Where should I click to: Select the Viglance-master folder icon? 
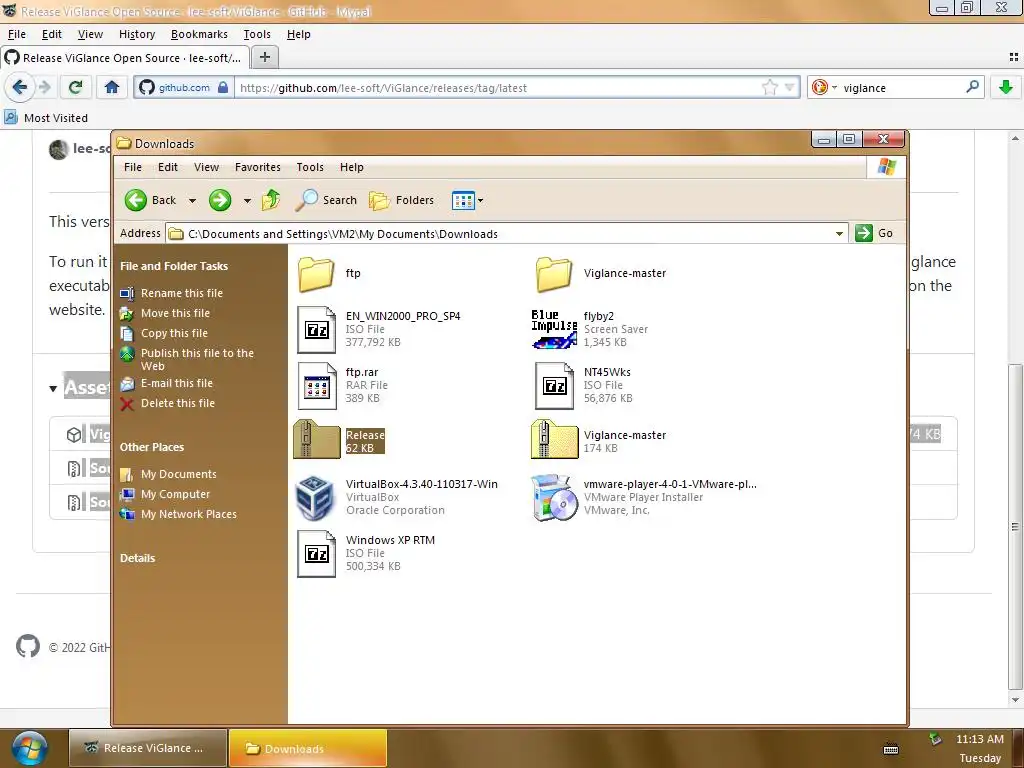[554, 274]
